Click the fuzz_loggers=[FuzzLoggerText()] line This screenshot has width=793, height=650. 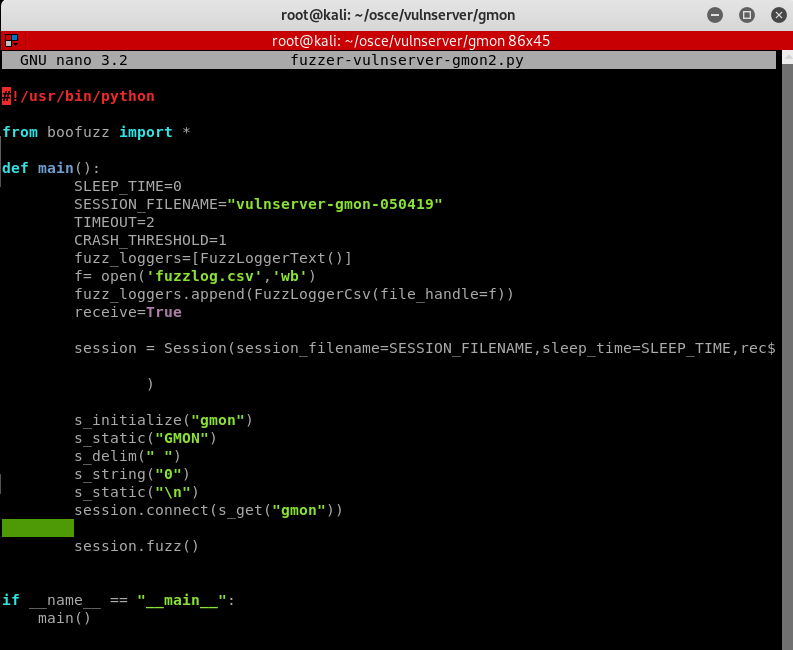point(213,258)
